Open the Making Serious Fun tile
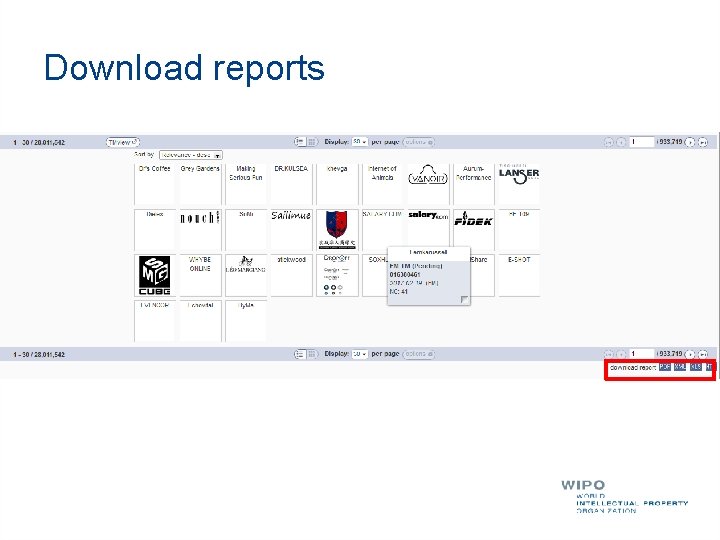The height and width of the screenshot is (540, 720). pos(246,184)
